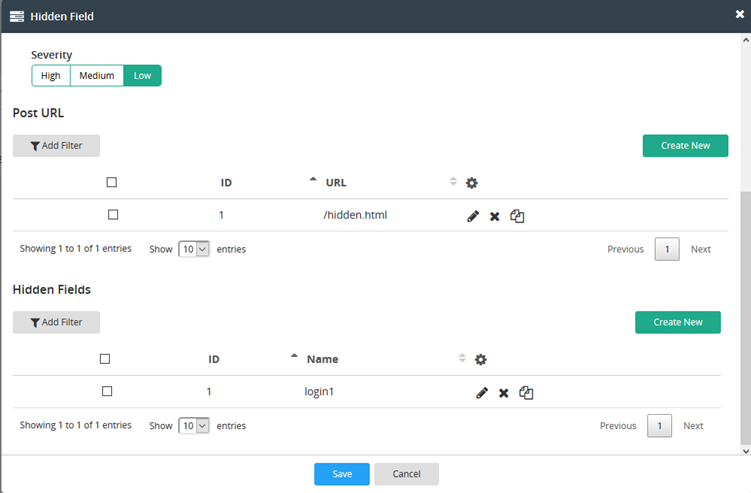Viewport: 751px width, 493px height.
Task: Sort by Name column arrows
Action: pyautogui.click(x=462, y=358)
